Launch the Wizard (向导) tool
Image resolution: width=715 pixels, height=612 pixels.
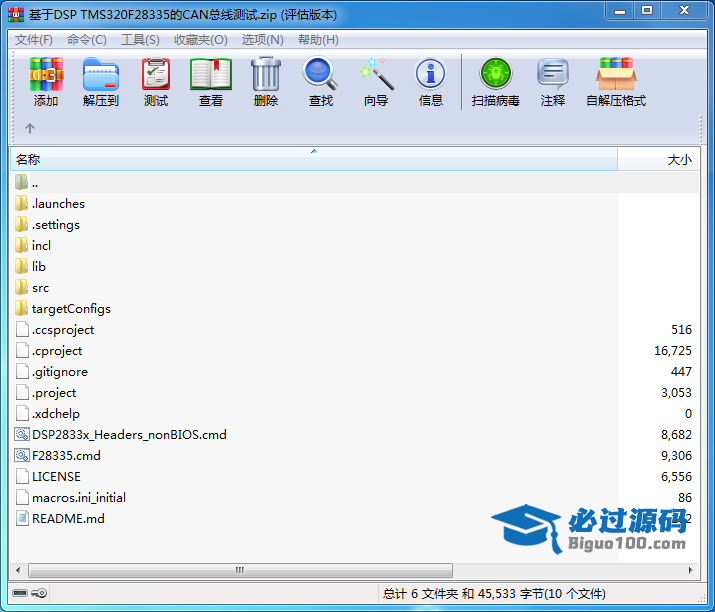click(375, 82)
